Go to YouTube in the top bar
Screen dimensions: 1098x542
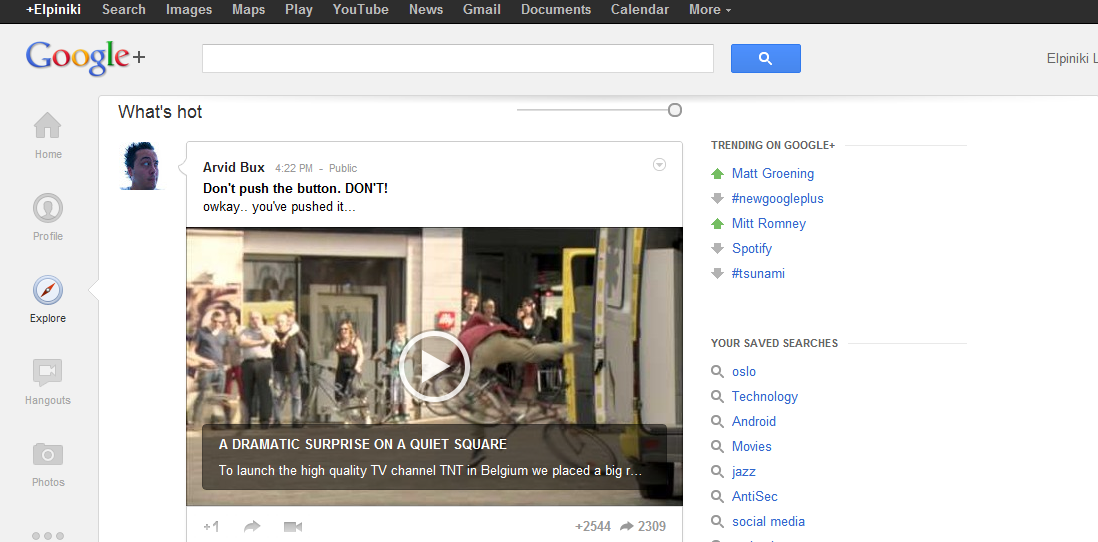pyautogui.click(x=361, y=10)
